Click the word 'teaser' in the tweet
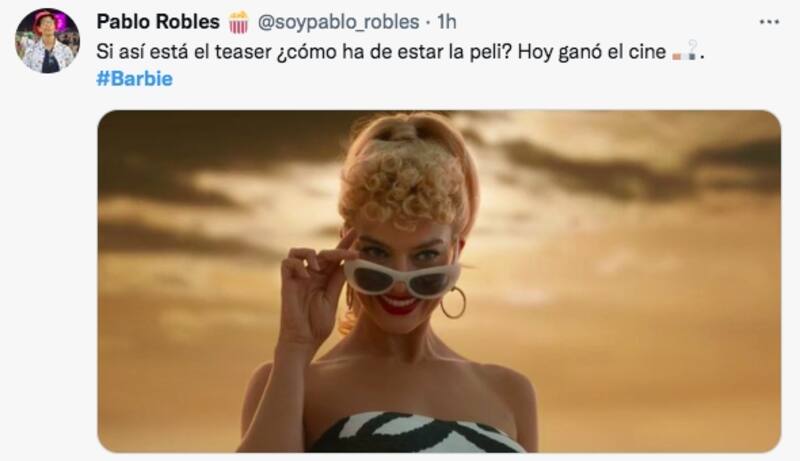 243,52
